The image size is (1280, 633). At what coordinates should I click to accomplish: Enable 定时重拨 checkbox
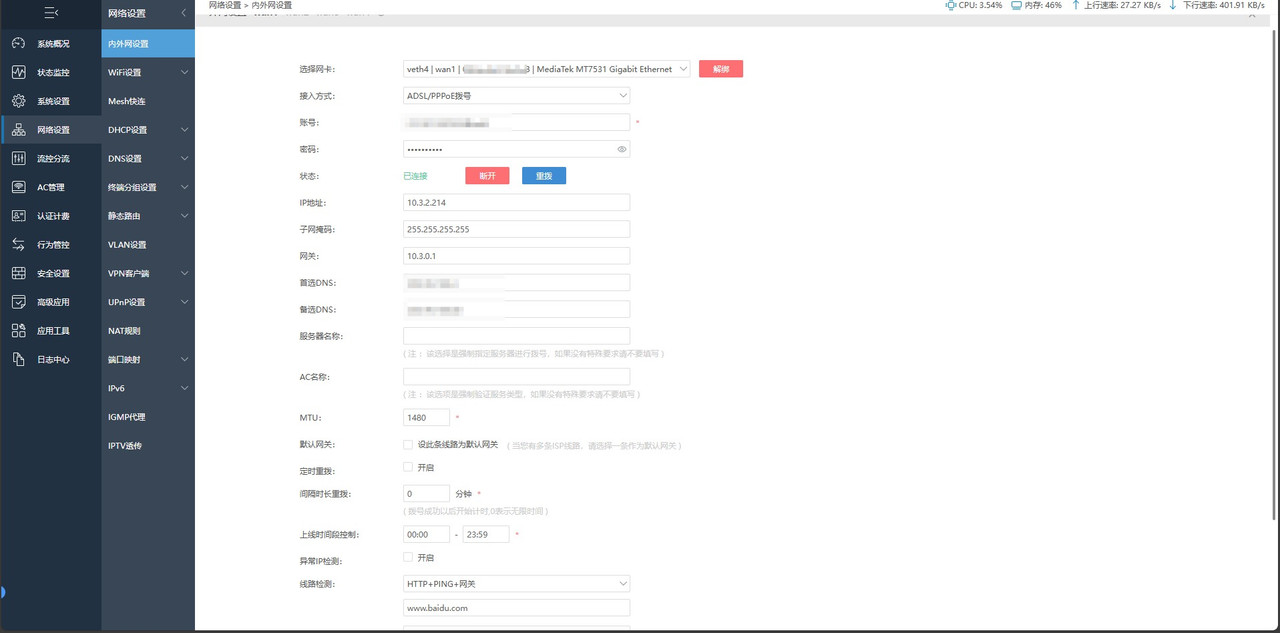click(408, 467)
